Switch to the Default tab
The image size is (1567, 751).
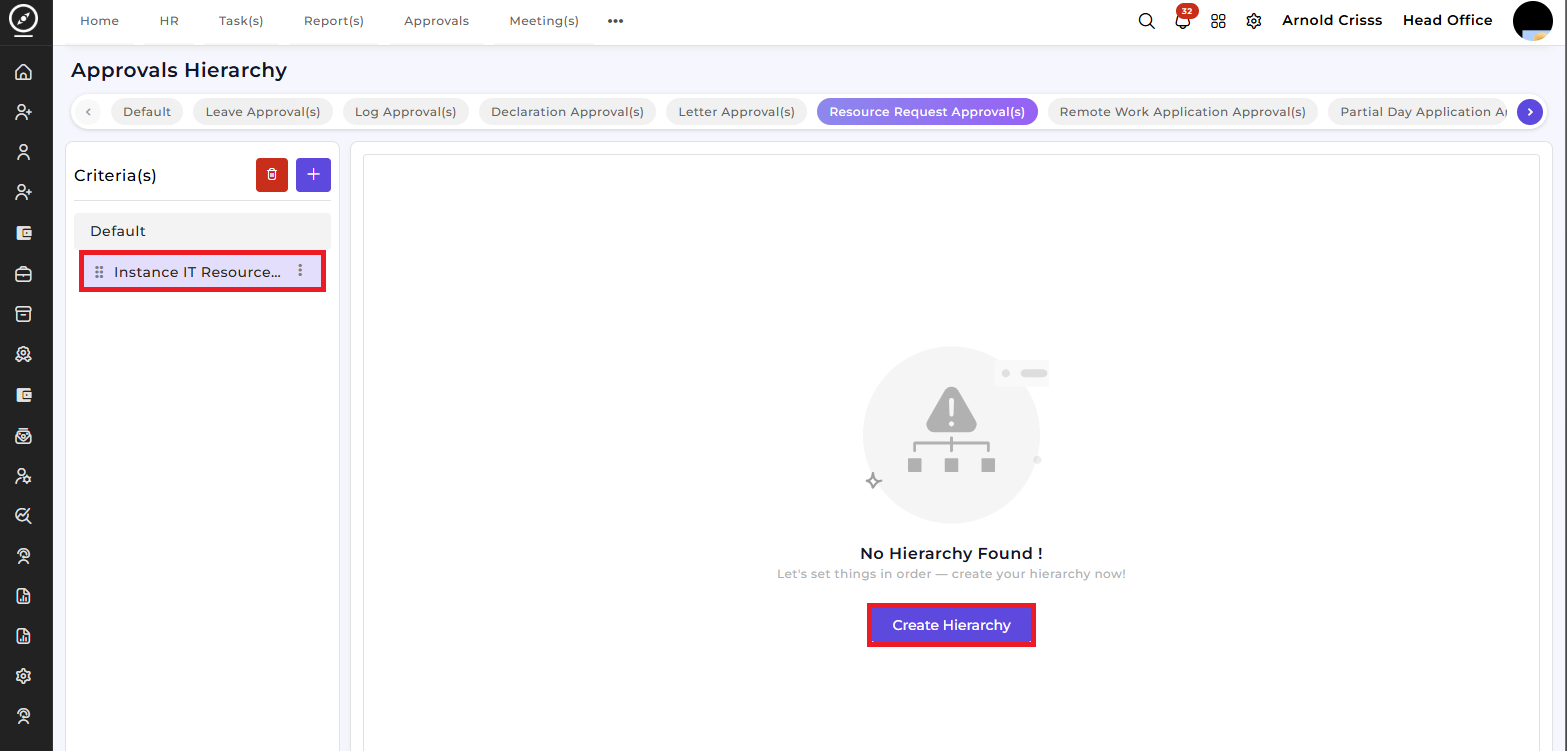[x=147, y=112]
